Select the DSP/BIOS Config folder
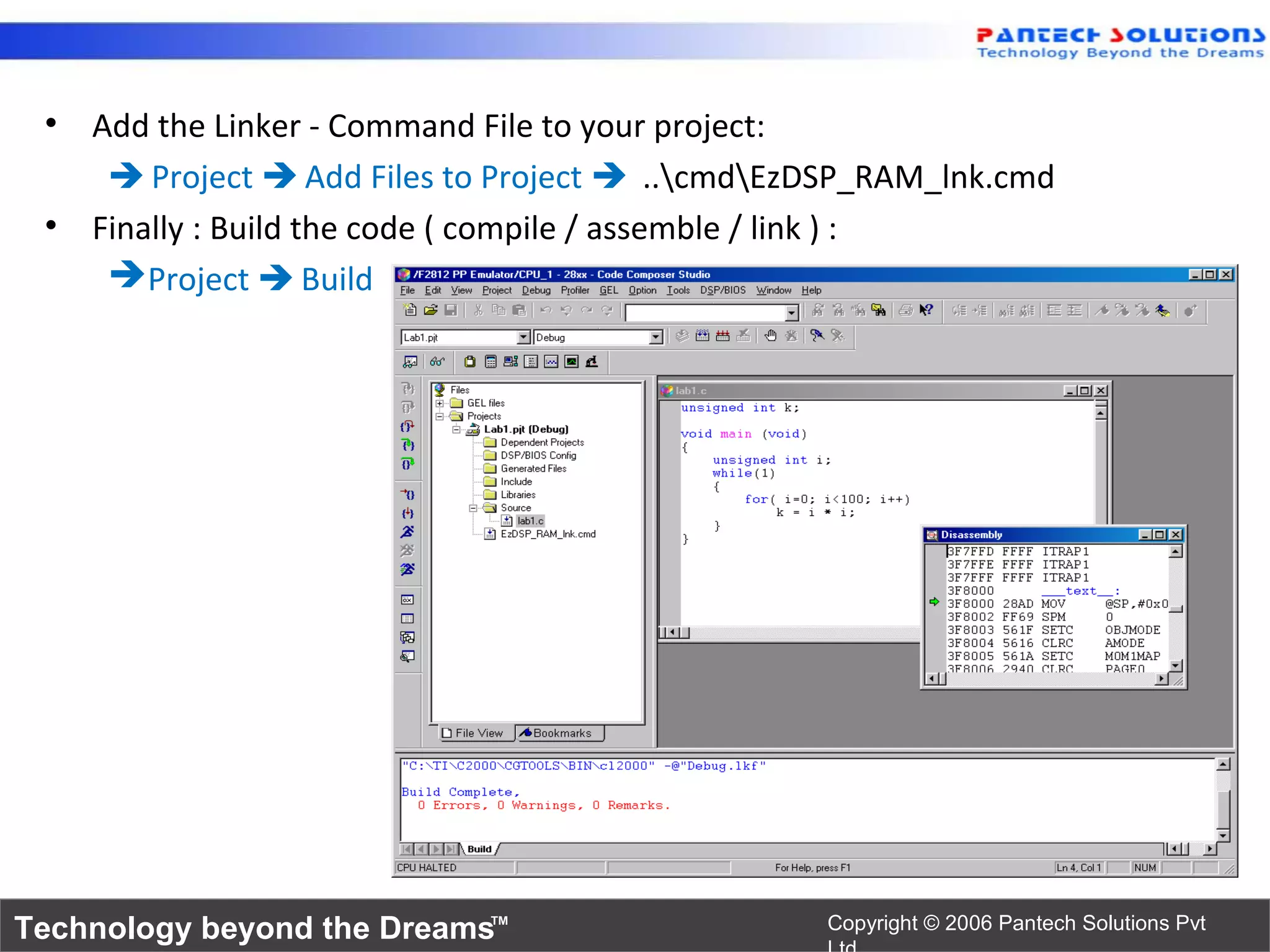The height and width of the screenshot is (952, 1270). [x=538, y=456]
